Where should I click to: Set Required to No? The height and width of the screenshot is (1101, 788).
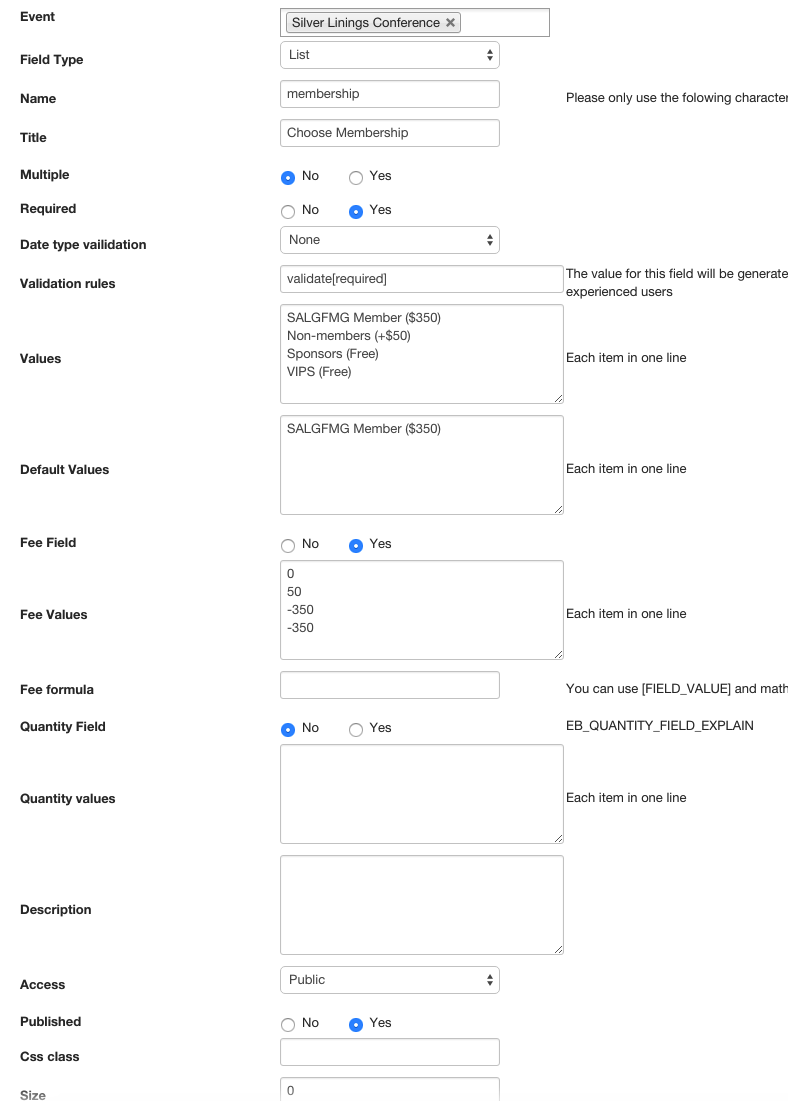(x=288, y=212)
